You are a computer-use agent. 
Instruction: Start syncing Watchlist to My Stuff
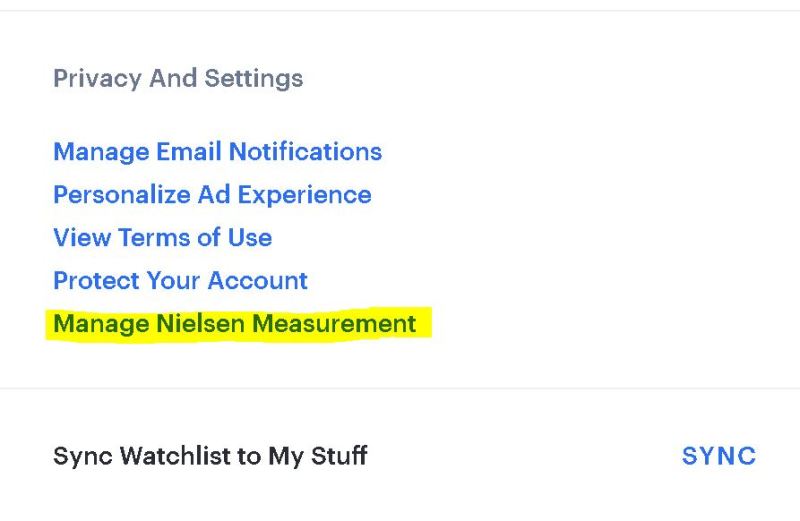718,457
